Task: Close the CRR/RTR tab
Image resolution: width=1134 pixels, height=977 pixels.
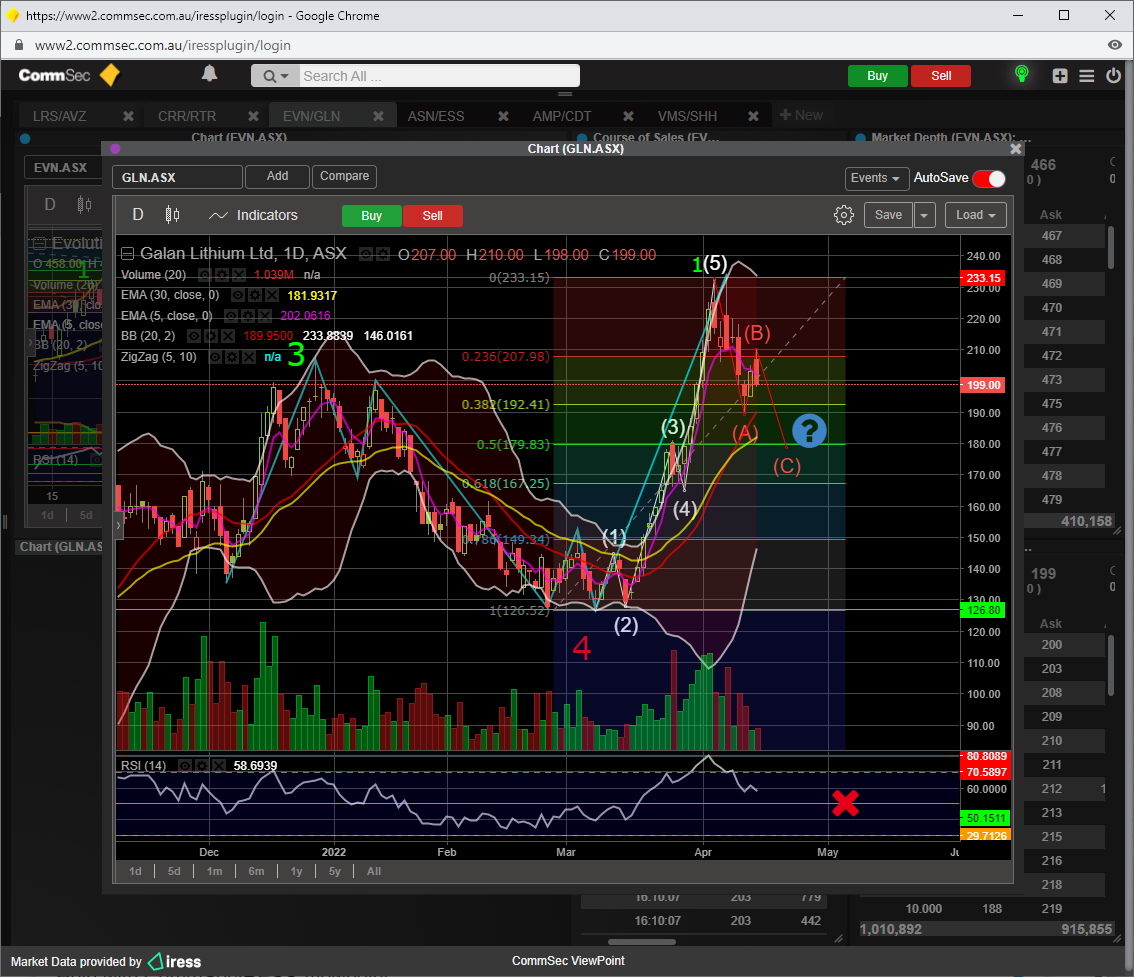Action: [253, 116]
